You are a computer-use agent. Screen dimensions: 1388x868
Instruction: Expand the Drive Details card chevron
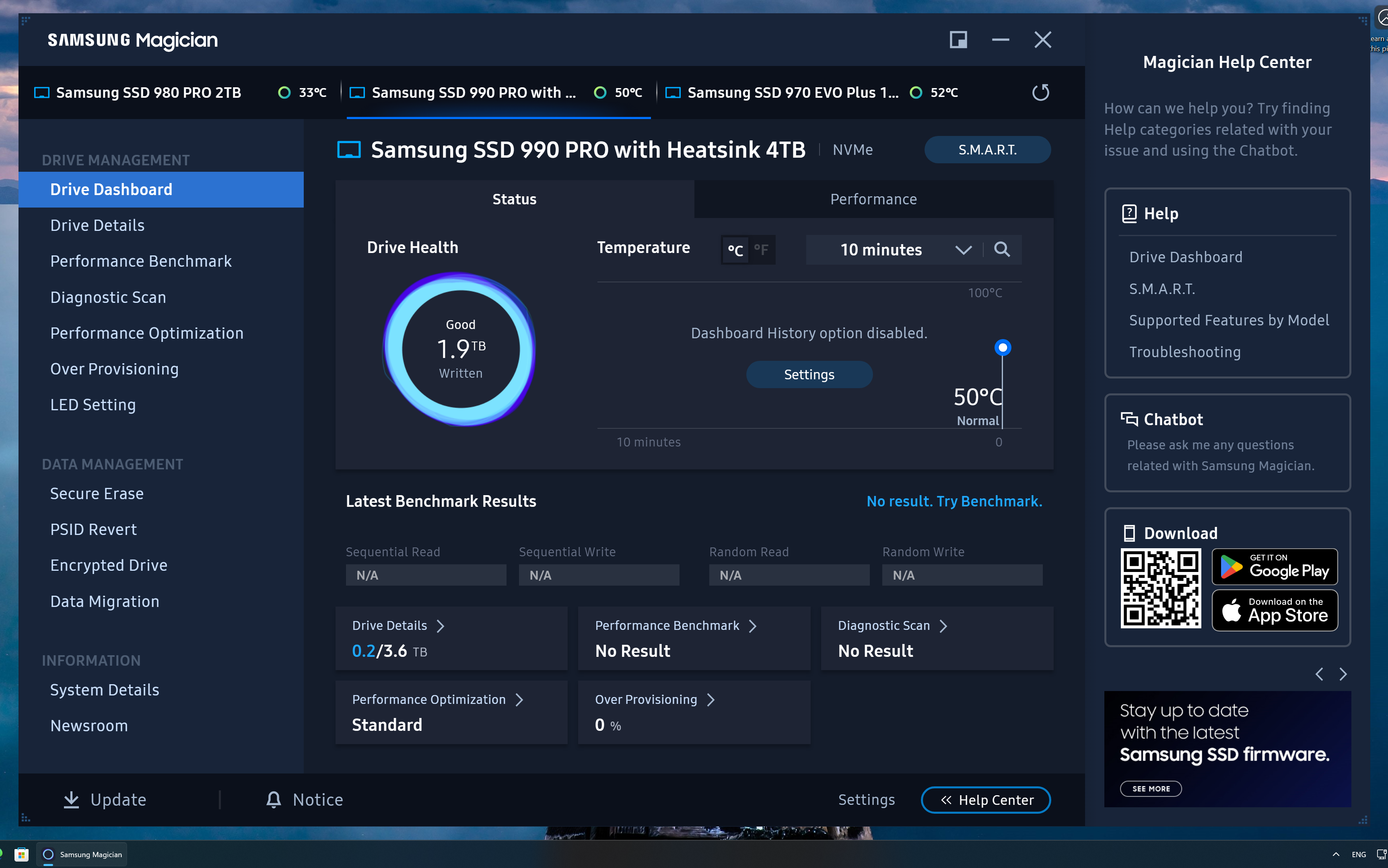(440, 626)
